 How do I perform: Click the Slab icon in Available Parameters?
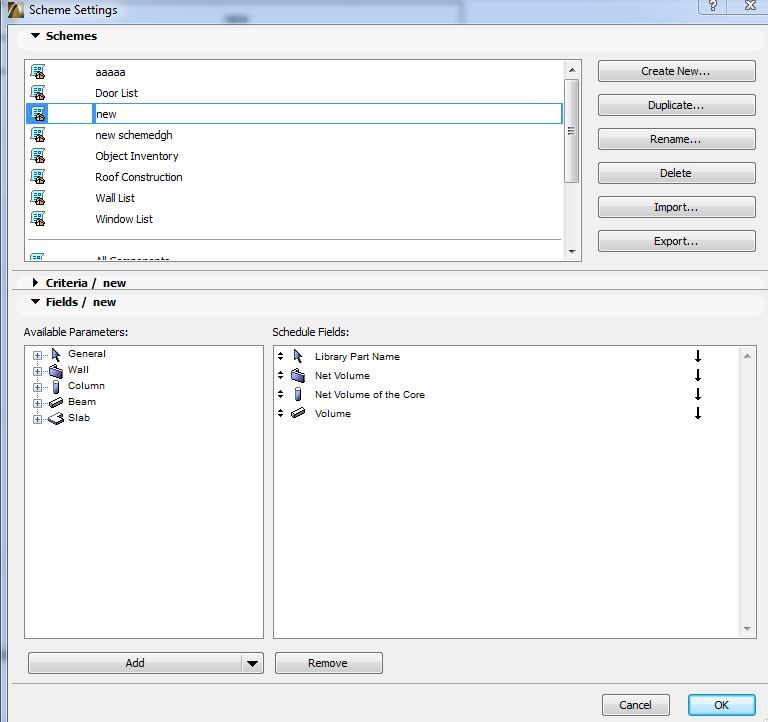coord(56,419)
